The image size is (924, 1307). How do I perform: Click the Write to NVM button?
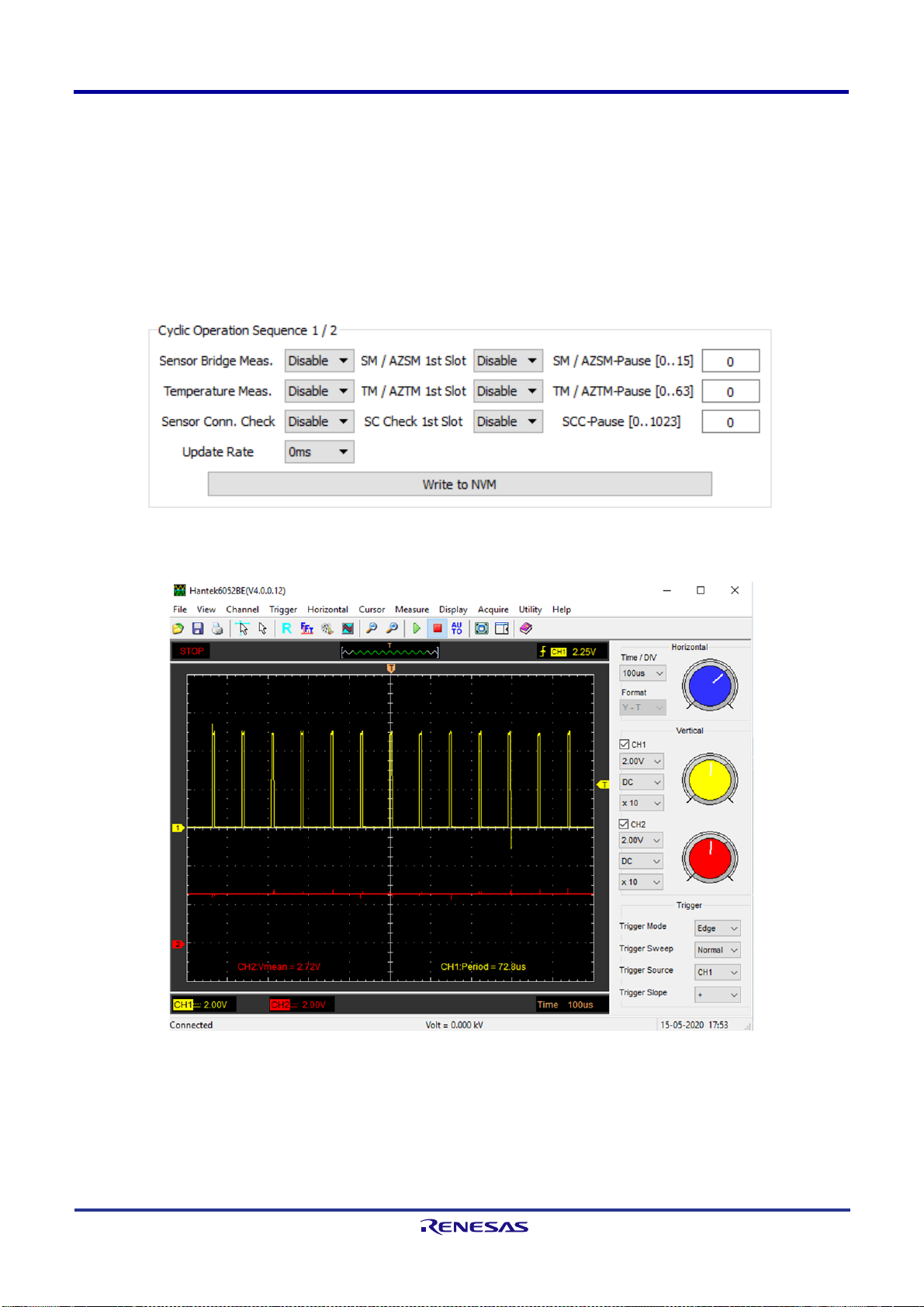point(459,484)
